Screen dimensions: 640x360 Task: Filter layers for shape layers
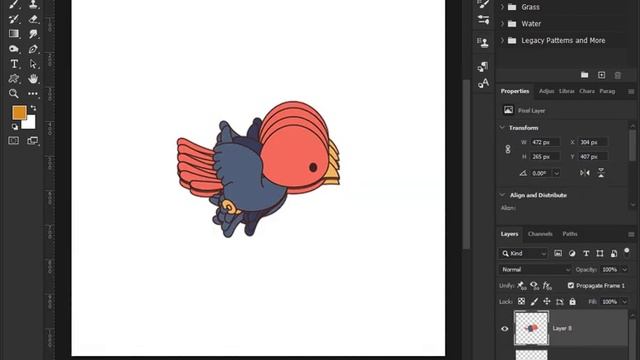600,253
